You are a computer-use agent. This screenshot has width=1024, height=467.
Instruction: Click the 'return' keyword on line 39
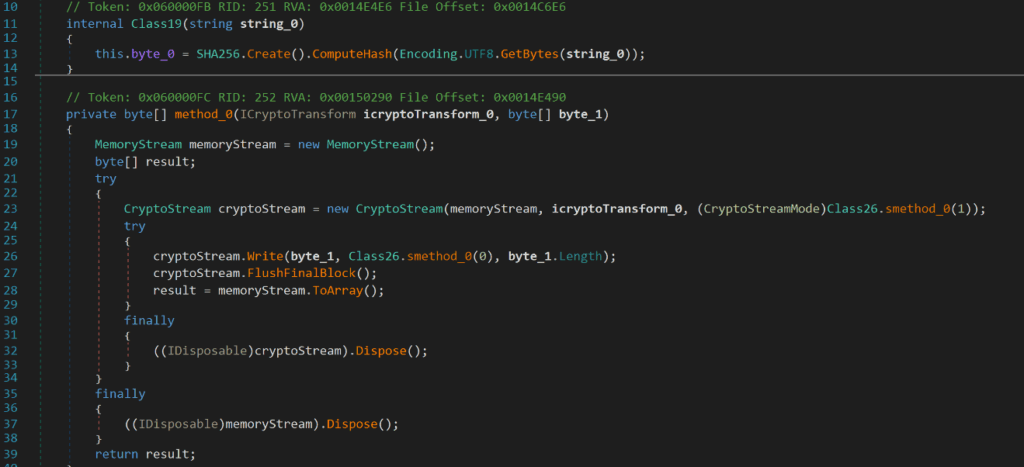[x=116, y=454]
